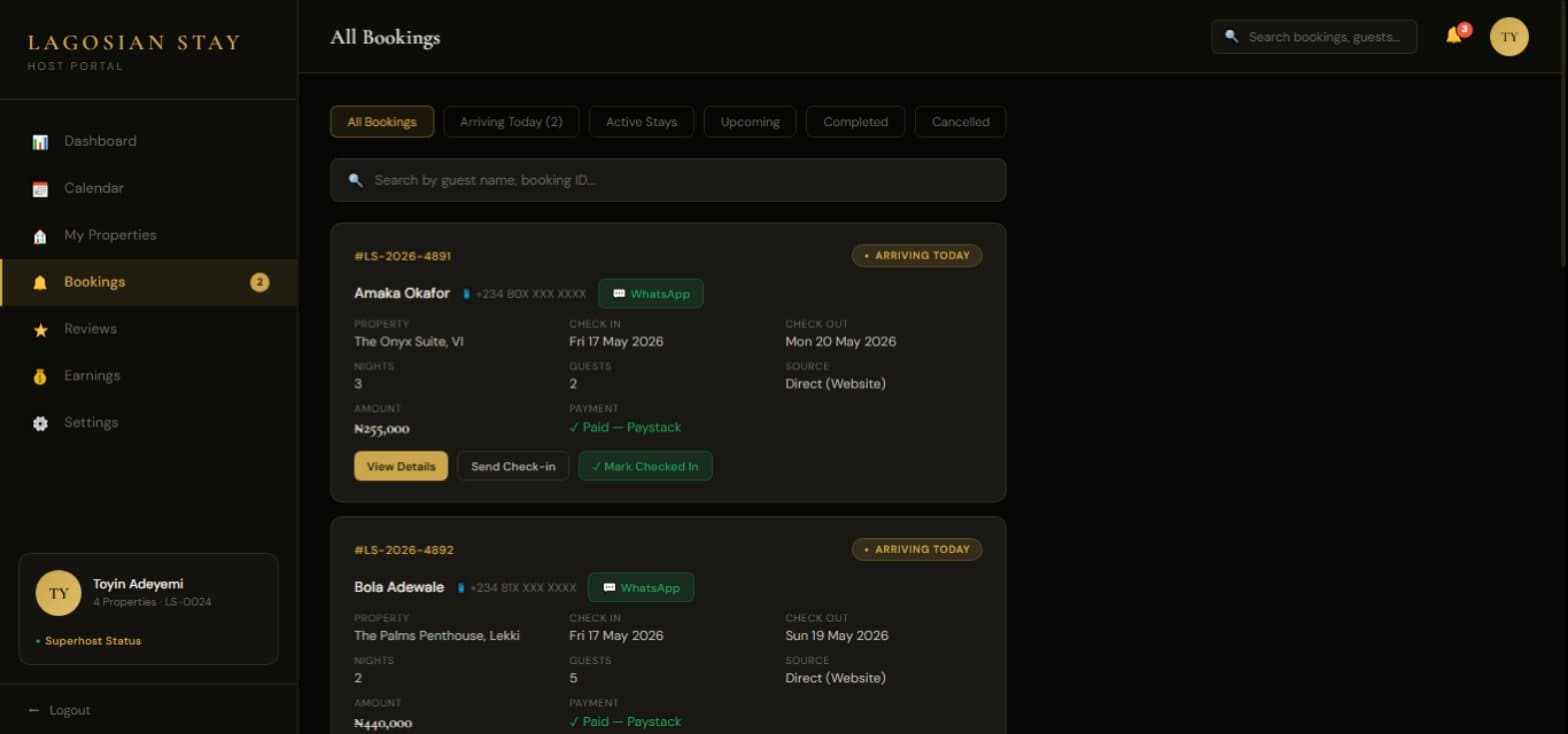Click Arriving Today badge on booking #LS-2026-4892
The height and width of the screenshot is (734, 1568).
coord(917,550)
